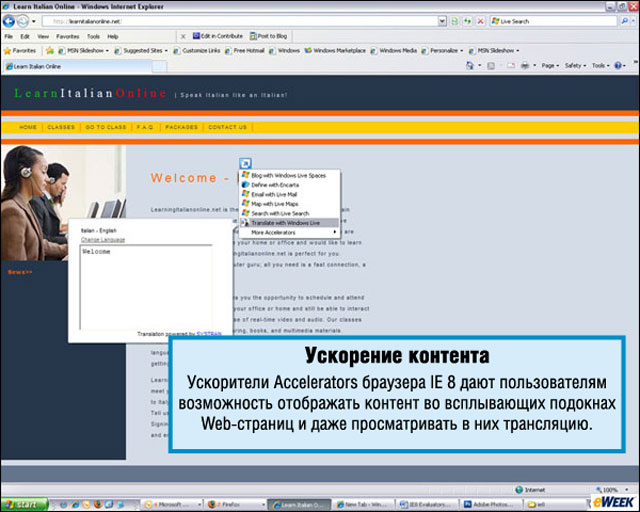Click the blue Help question icon
Viewport: 640px width, 512px height.
618,66
